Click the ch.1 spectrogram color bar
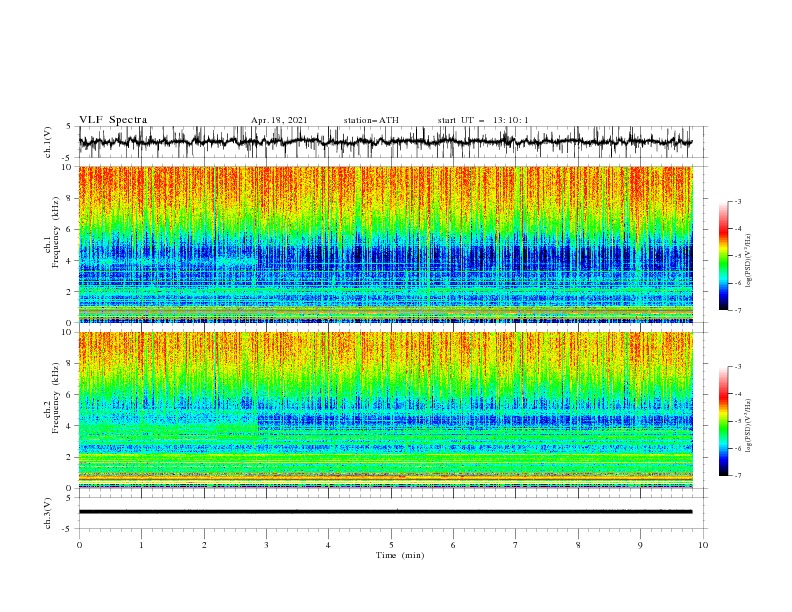Screen dimensions: 792x612 [723, 256]
